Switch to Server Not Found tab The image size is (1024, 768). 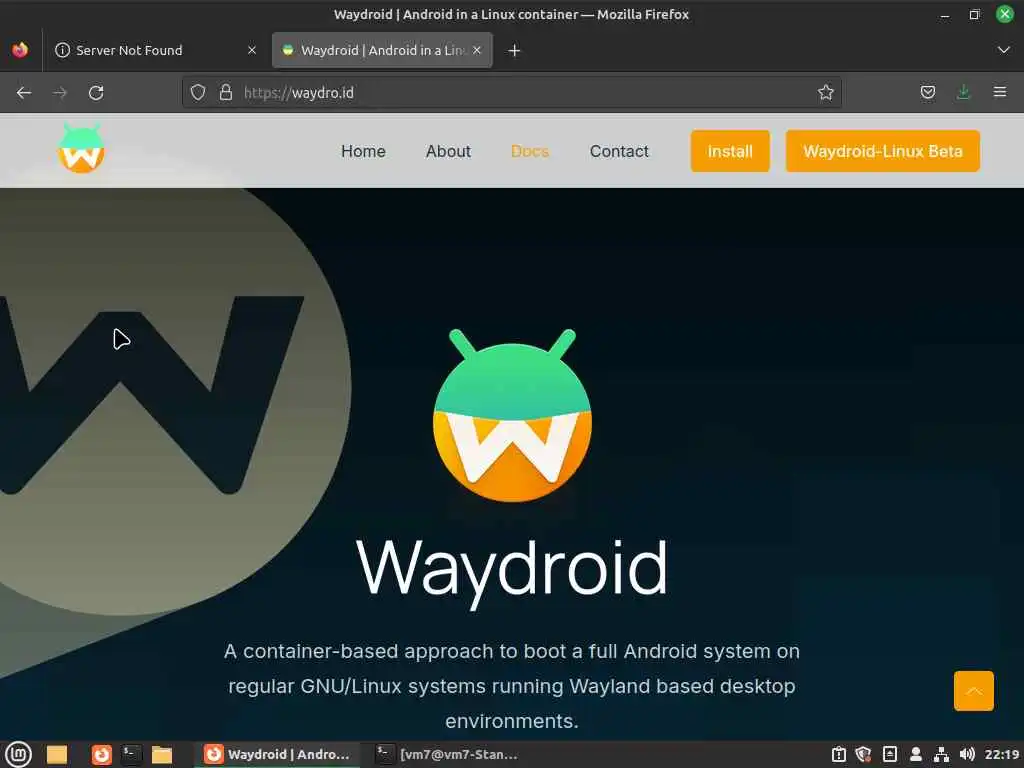[155, 50]
